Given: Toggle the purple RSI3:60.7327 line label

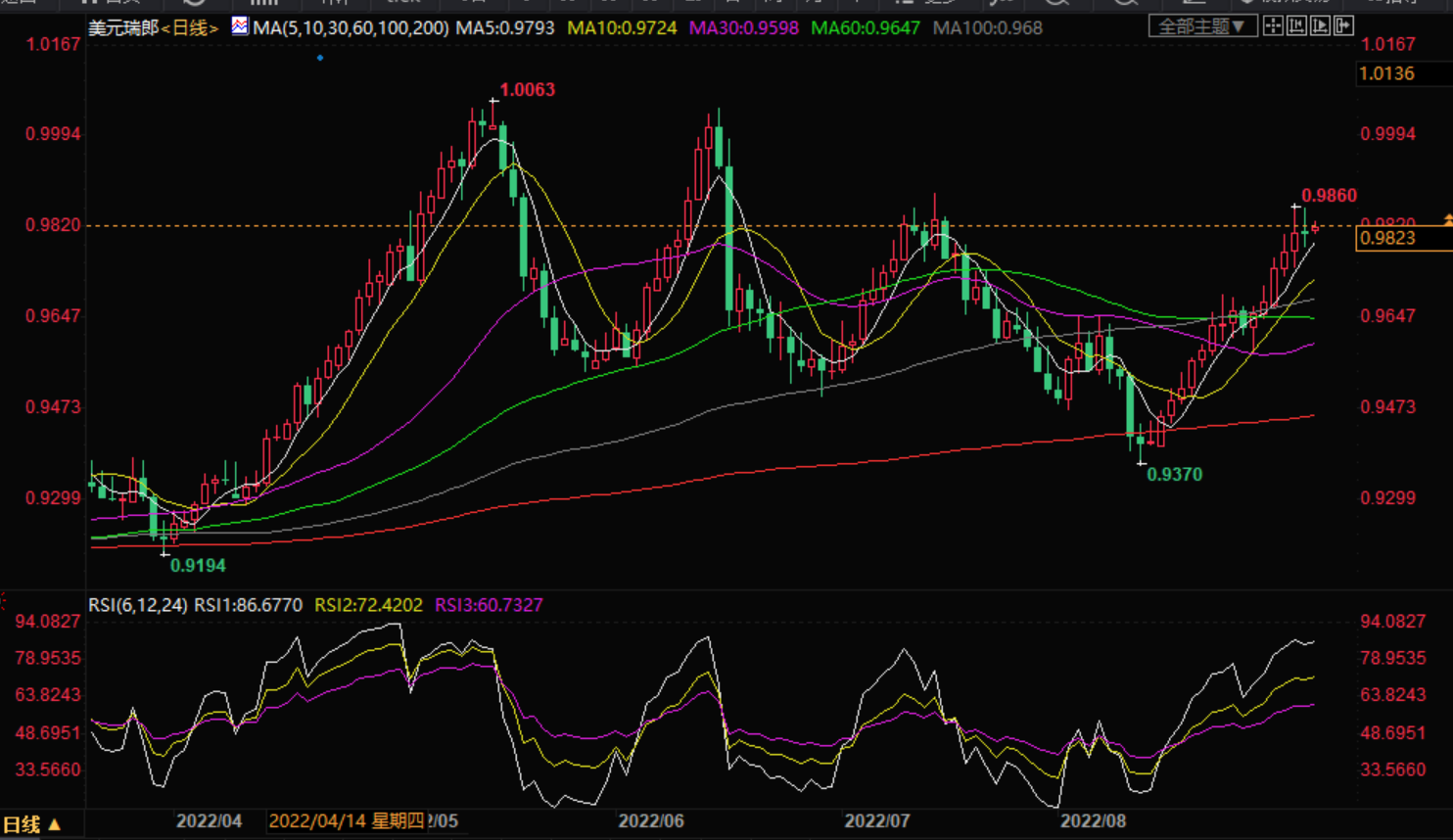Looking at the screenshot, I should pos(489,605).
